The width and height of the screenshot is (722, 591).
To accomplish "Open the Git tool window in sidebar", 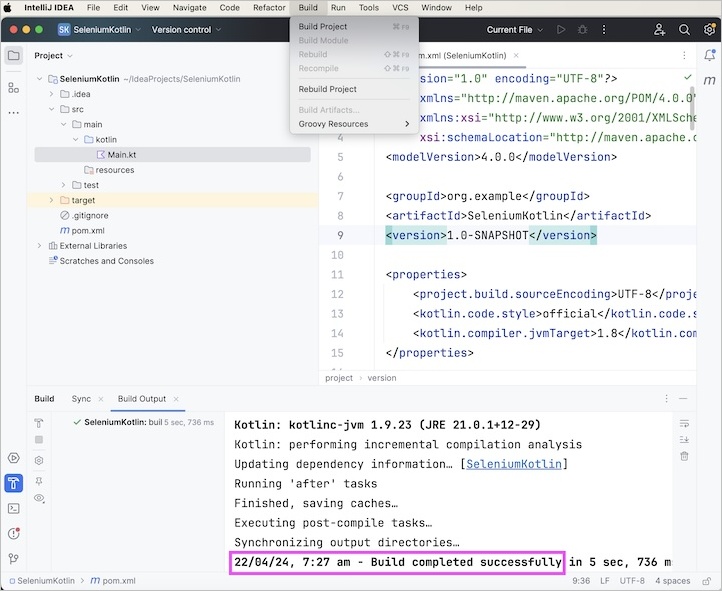I will pos(14,559).
